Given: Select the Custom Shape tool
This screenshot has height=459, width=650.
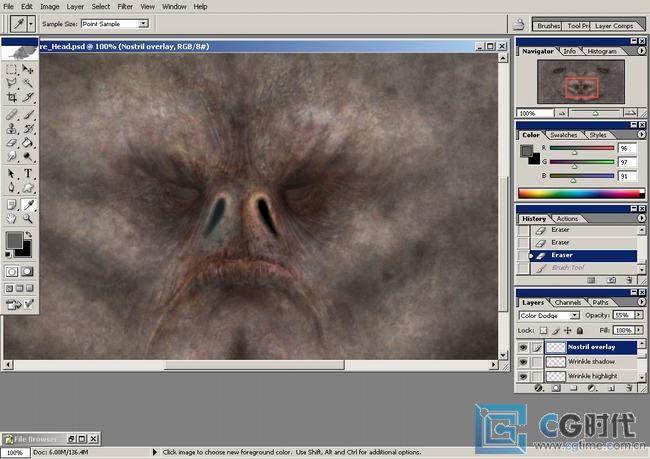Looking at the screenshot, I should click(x=27, y=188).
